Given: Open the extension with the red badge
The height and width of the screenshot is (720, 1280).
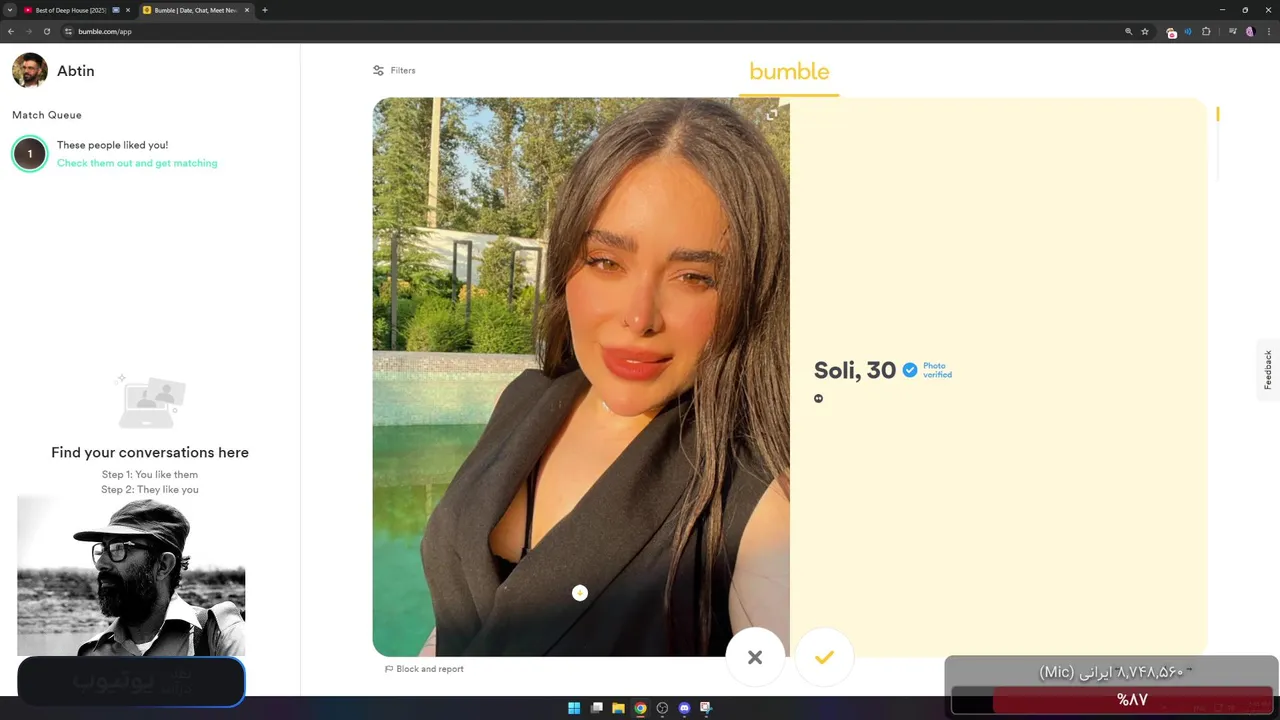Looking at the screenshot, I should [1172, 32].
